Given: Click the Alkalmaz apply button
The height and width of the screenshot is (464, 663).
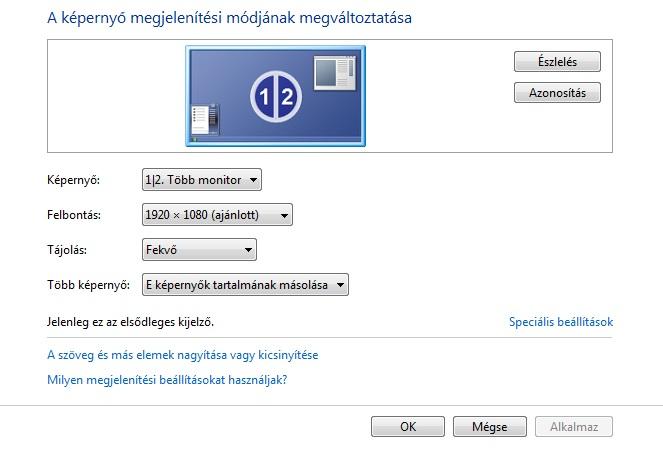Looking at the screenshot, I should [x=574, y=426].
